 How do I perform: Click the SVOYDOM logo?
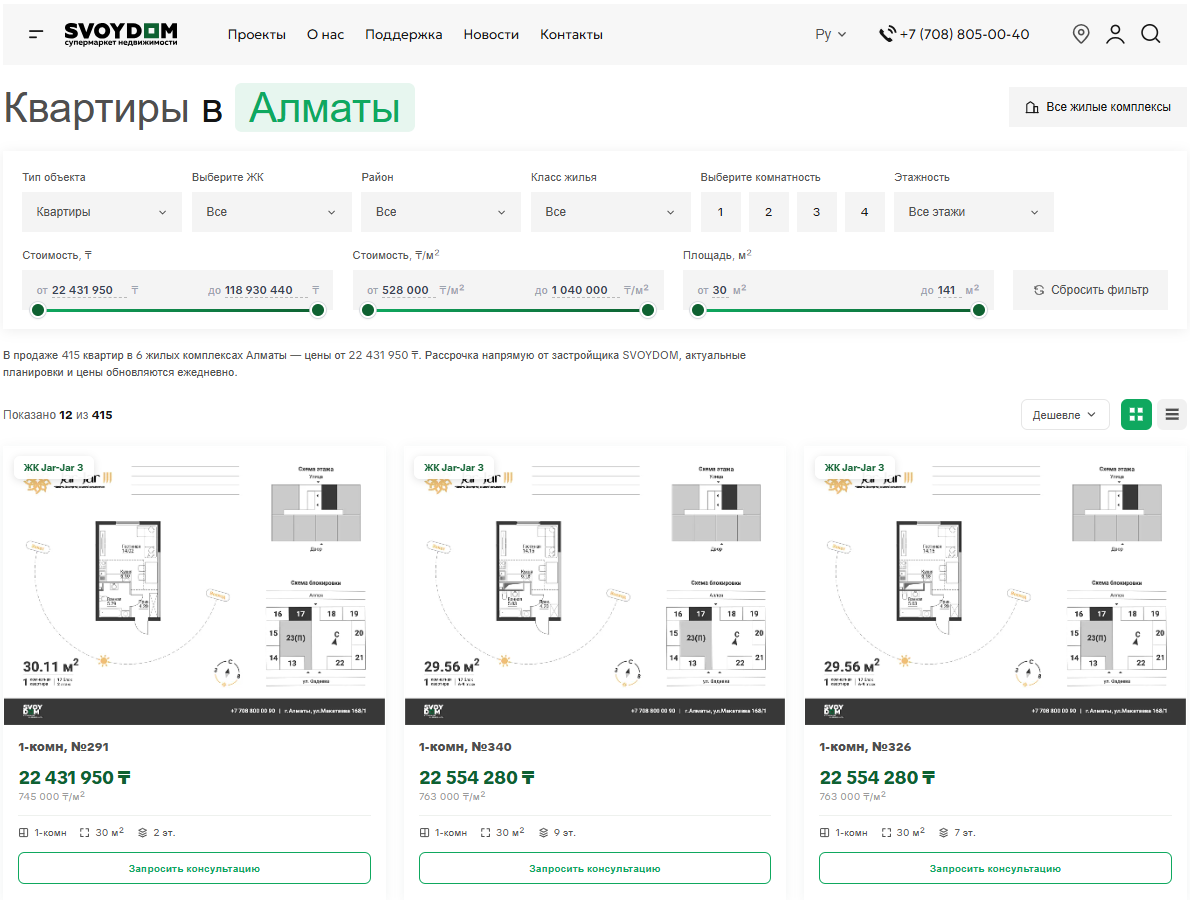coord(121,34)
